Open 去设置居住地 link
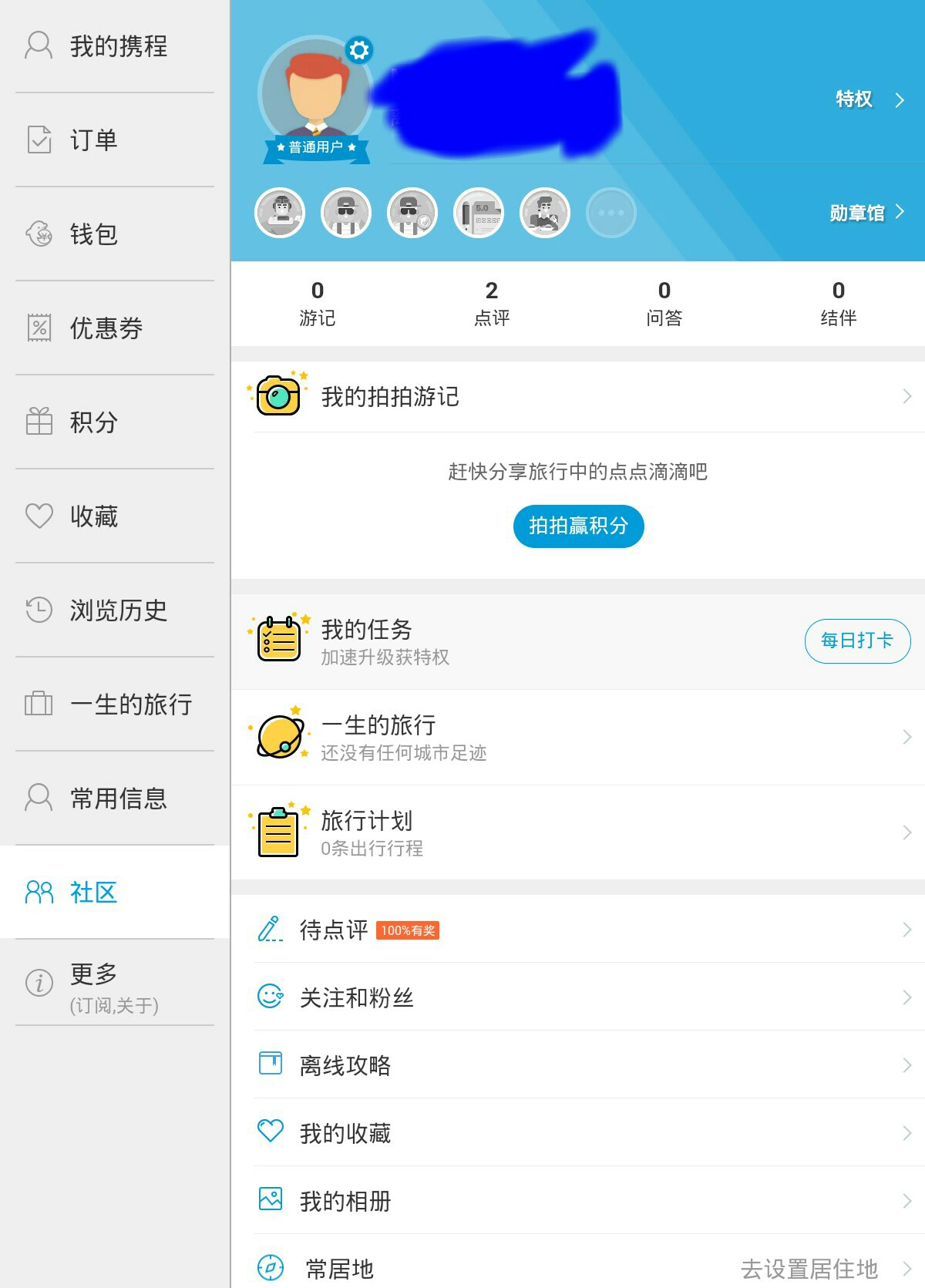 click(x=809, y=1269)
